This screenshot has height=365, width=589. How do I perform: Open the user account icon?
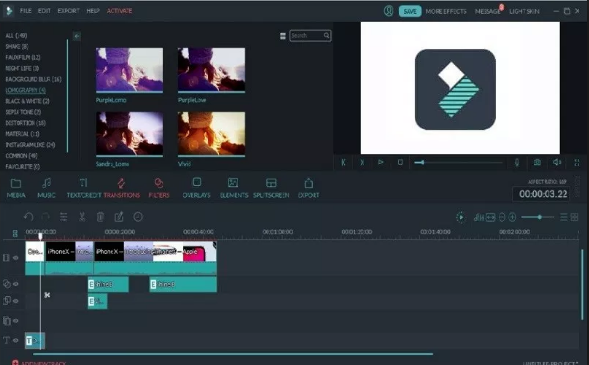(x=388, y=11)
